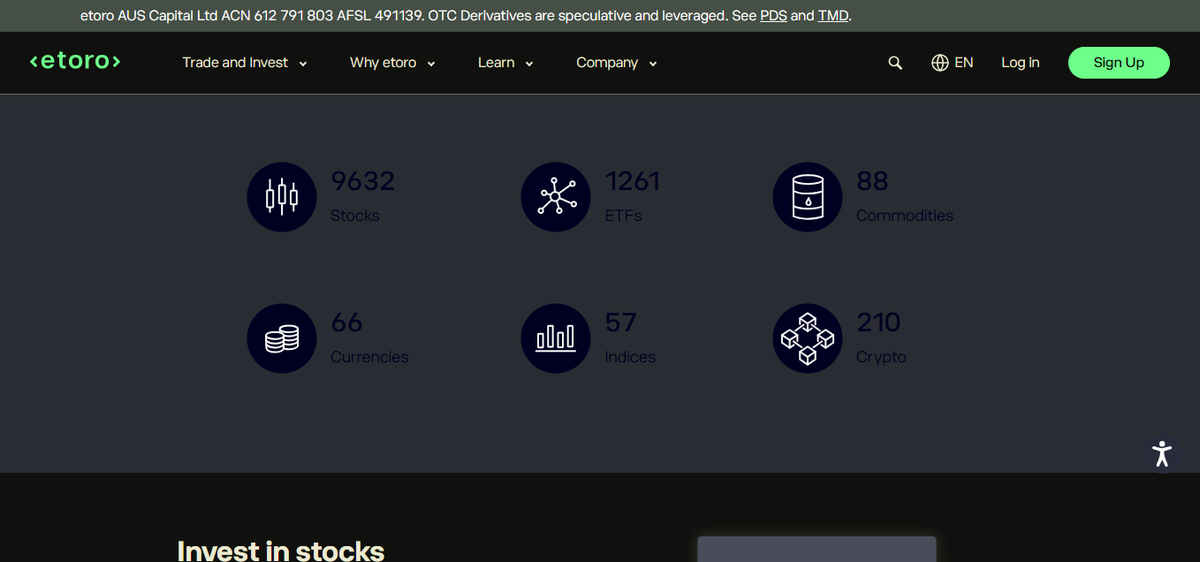
Task: Click the Currencies label
Action: (369, 357)
